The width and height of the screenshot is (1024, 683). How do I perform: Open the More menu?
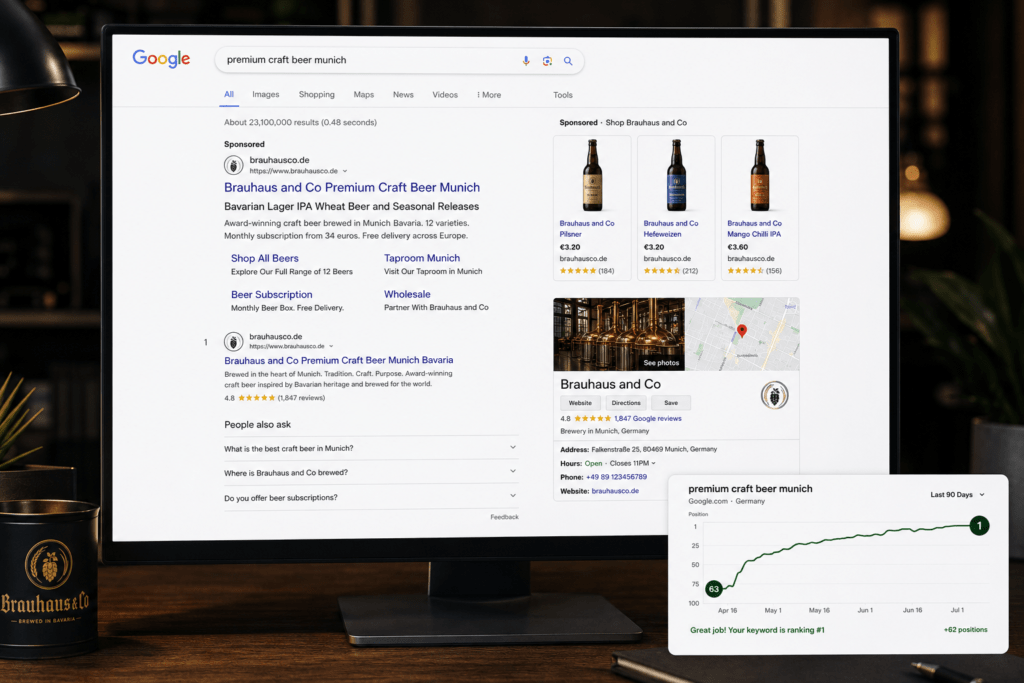pos(489,95)
